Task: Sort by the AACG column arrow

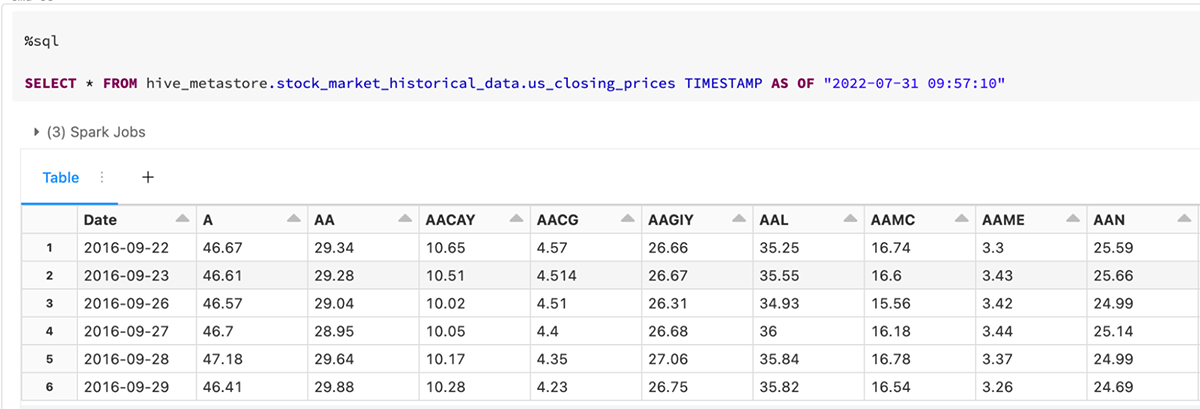Action: point(627,219)
